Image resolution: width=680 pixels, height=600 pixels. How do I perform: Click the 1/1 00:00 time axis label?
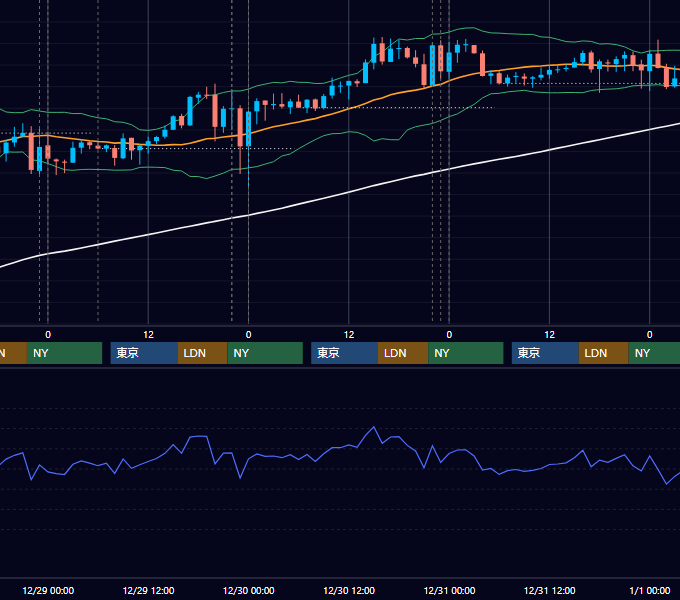650,590
